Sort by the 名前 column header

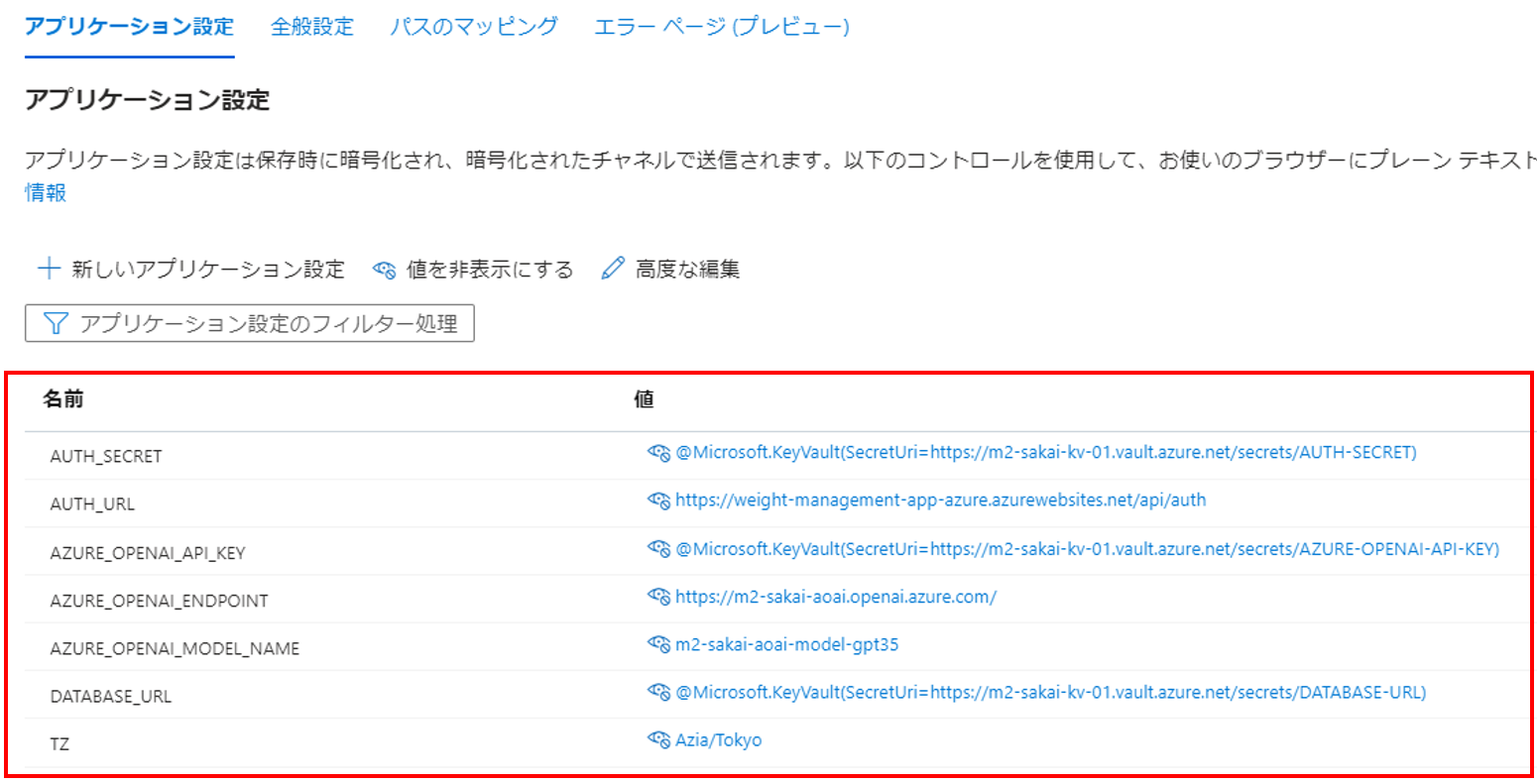[x=63, y=399]
